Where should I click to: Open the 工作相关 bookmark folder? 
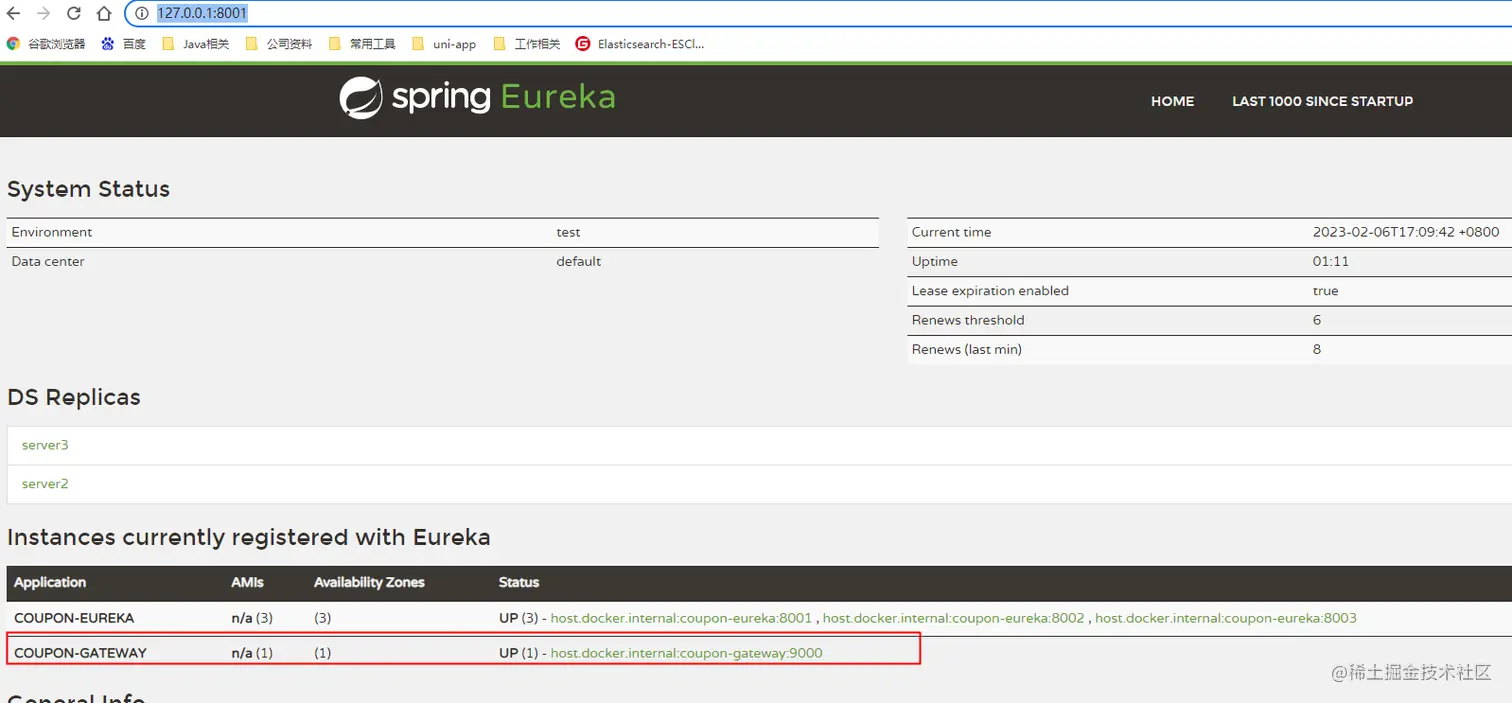[x=527, y=44]
